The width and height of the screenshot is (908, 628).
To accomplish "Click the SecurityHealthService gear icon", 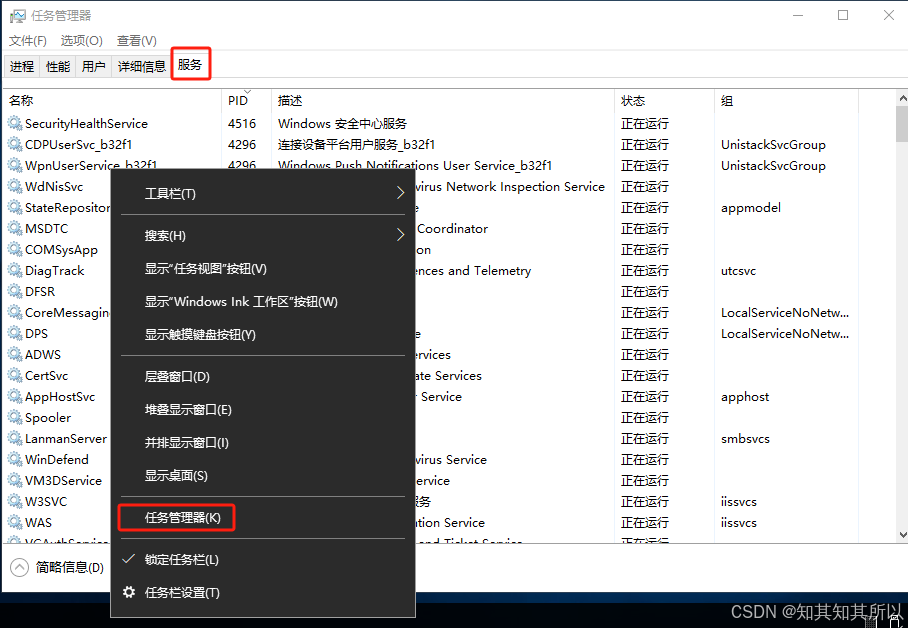I will coord(15,123).
